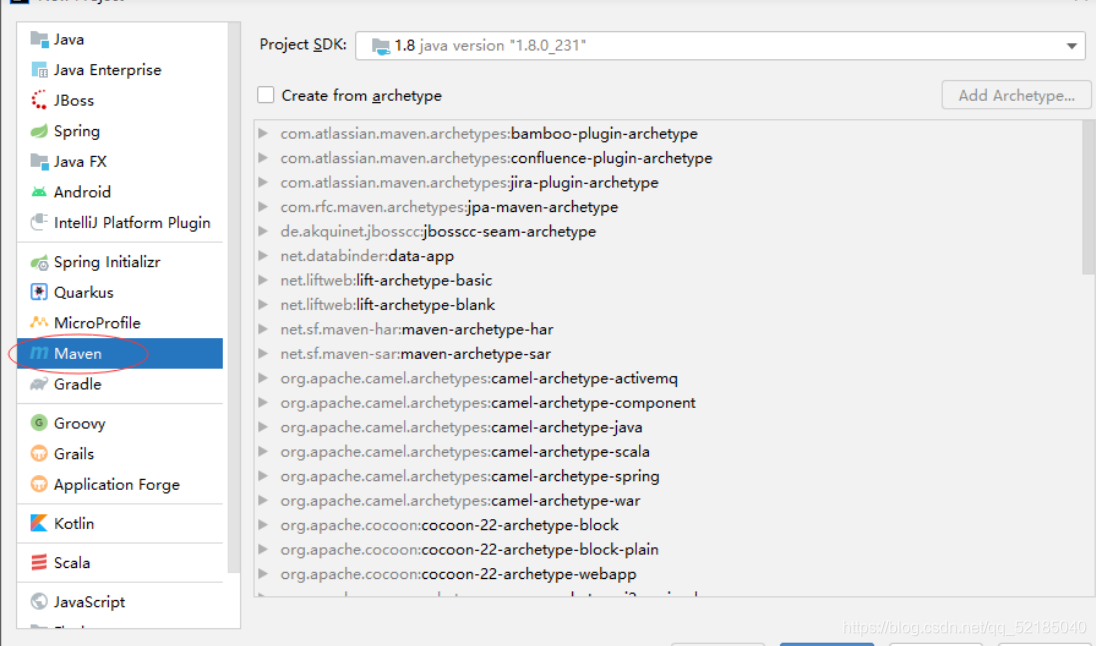Click the Spring leaf icon
The width and height of the screenshot is (1096, 646).
39,131
